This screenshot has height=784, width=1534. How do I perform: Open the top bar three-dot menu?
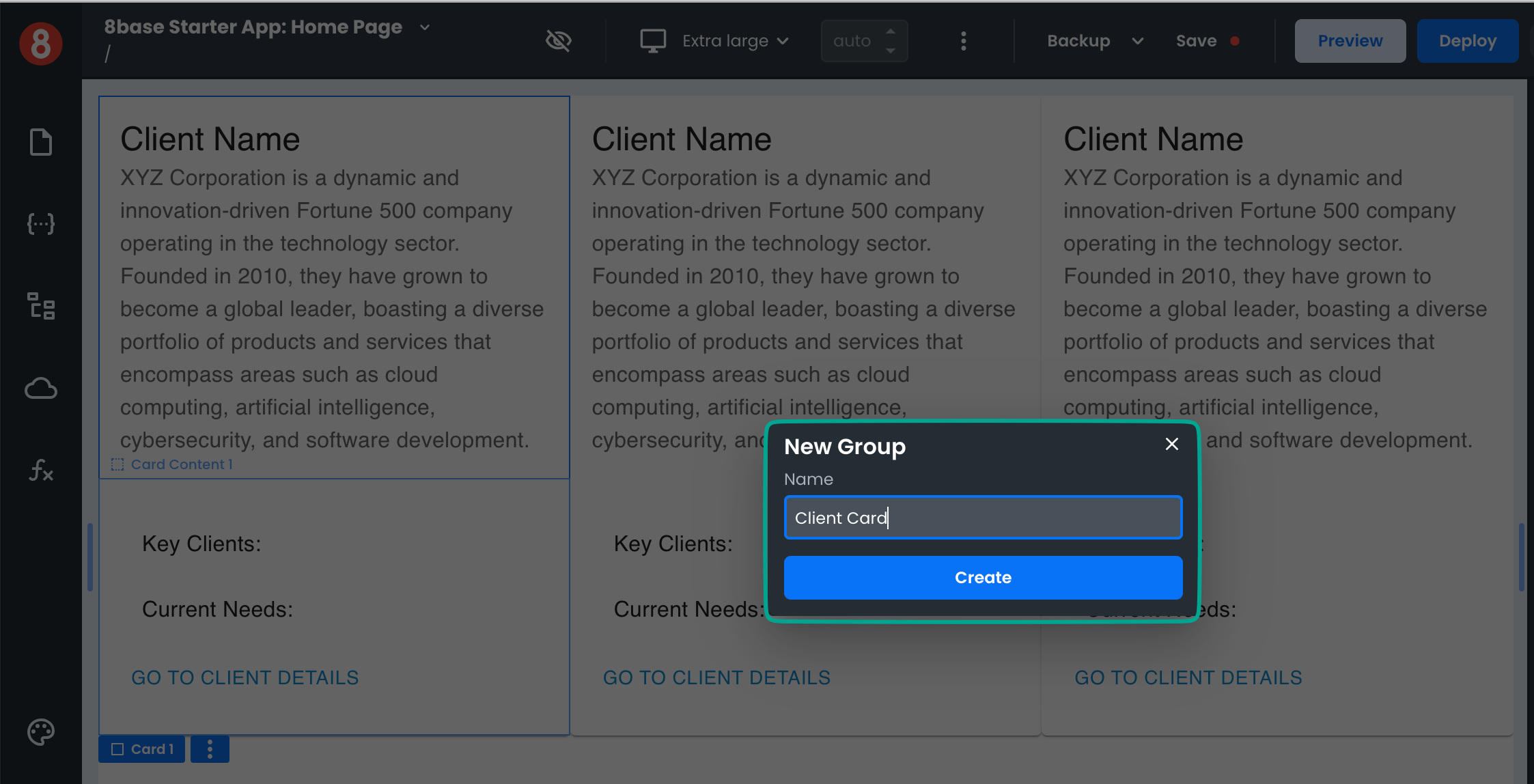click(x=963, y=41)
